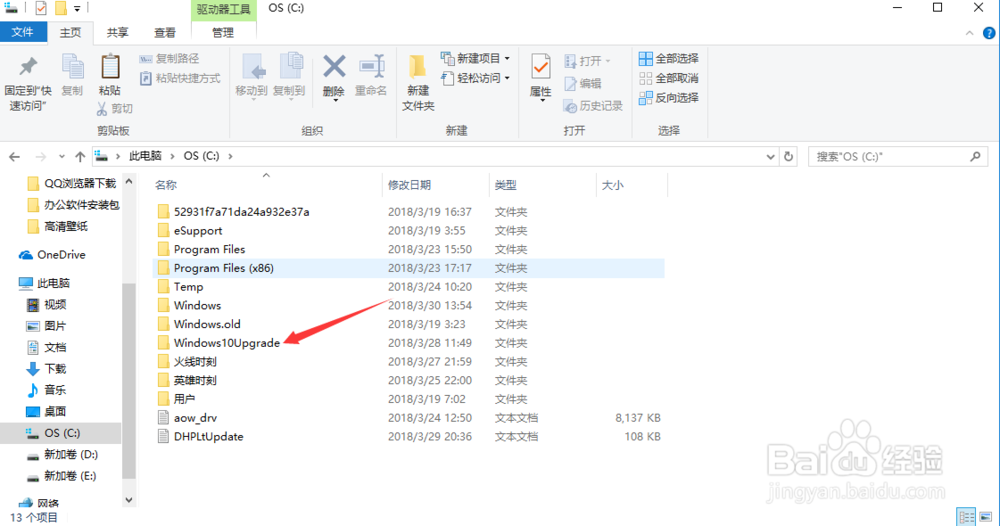The image size is (1000, 526).
Task: Switch to Details view icon
Action: click(x=967, y=516)
